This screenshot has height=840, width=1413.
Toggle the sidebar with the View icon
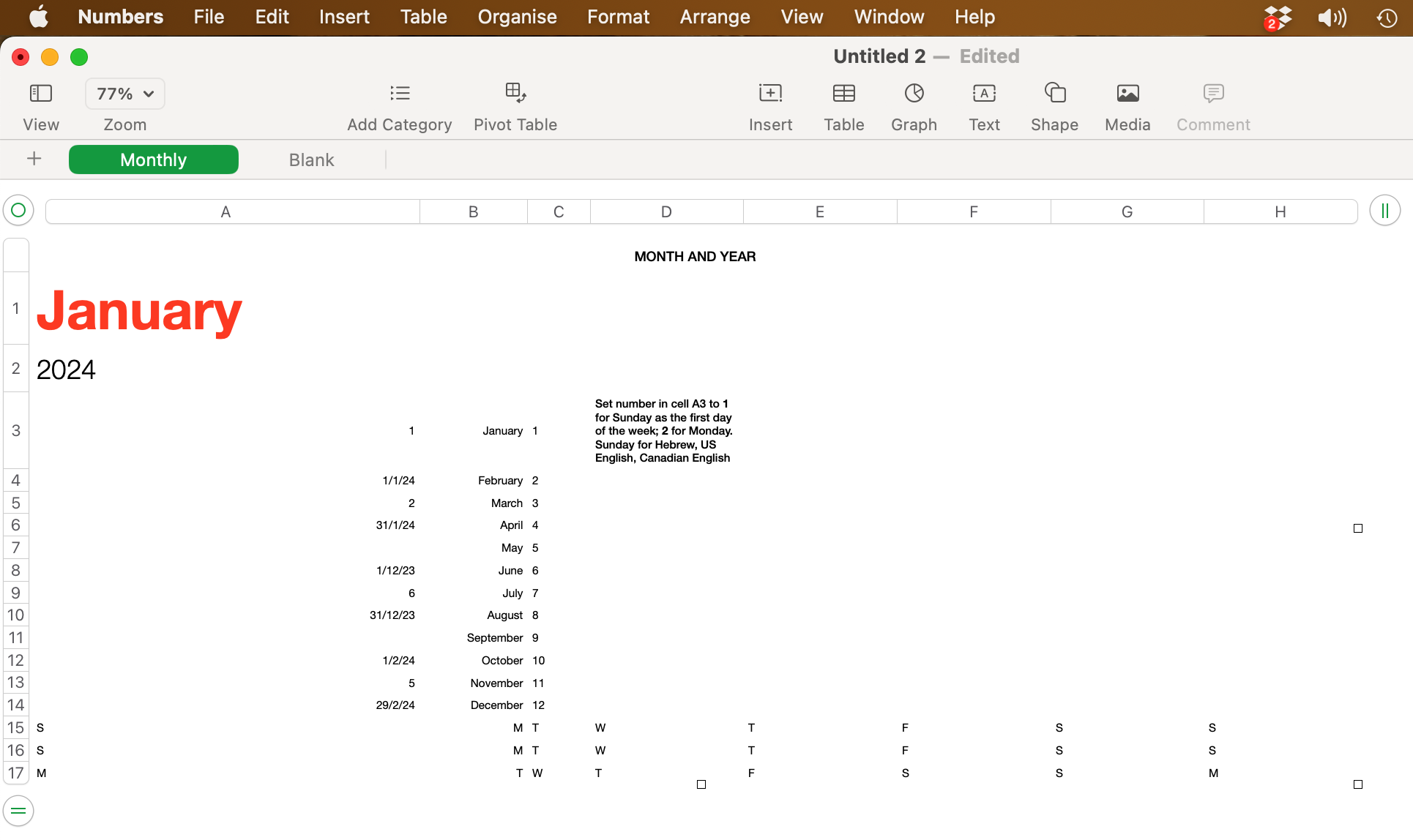(x=40, y=106)
